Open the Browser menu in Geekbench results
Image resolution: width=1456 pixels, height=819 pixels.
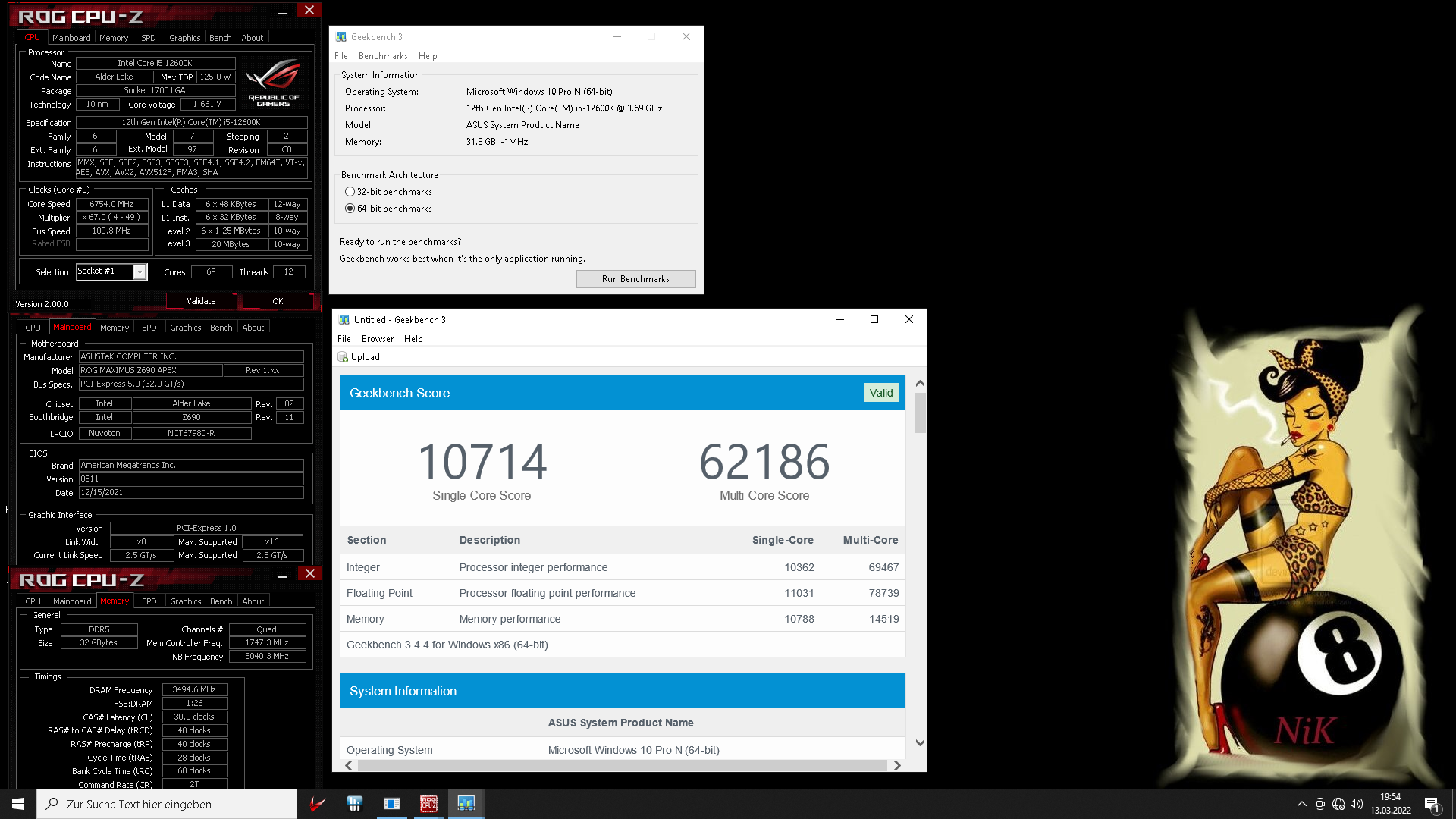coord(378,339)
